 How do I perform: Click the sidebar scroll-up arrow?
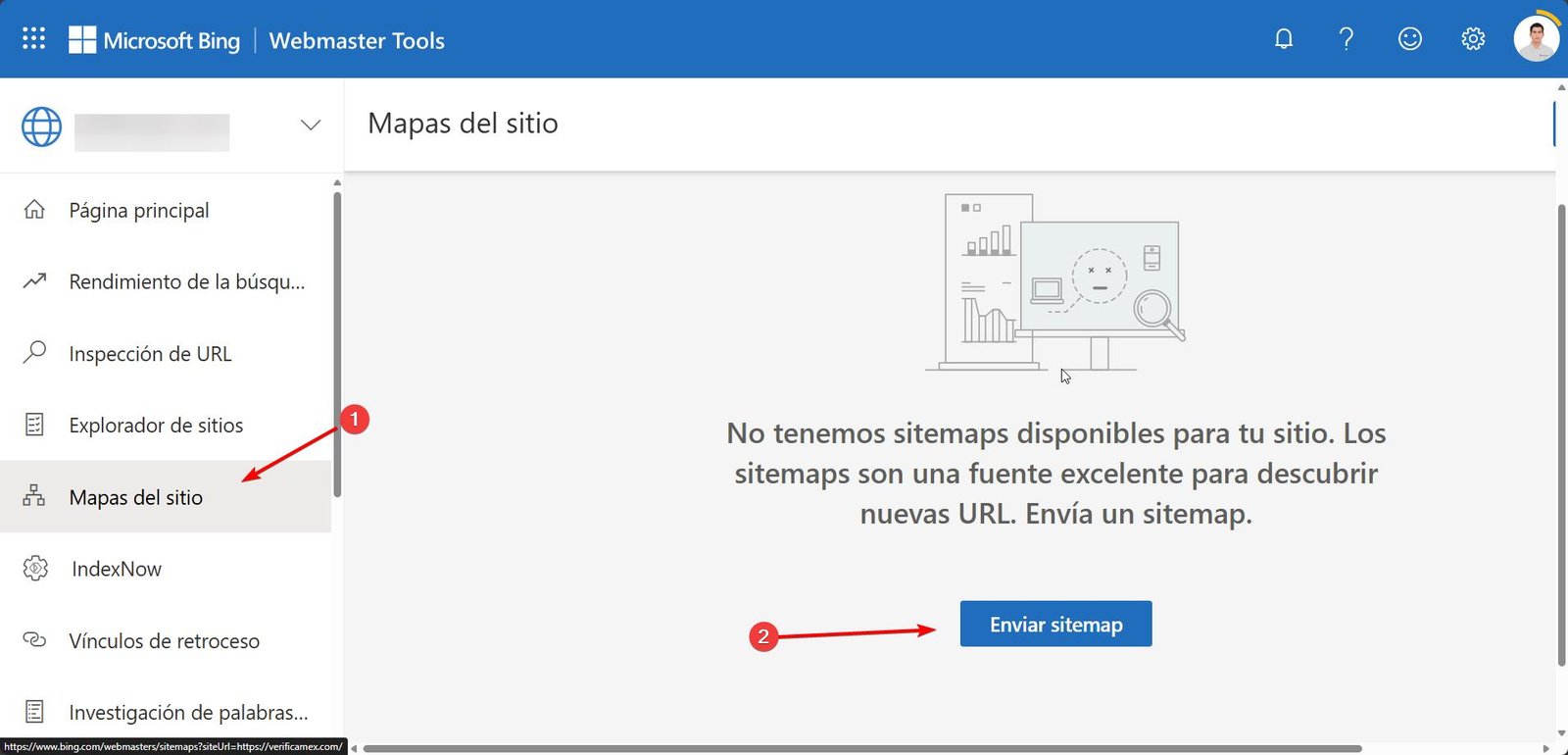337,182
